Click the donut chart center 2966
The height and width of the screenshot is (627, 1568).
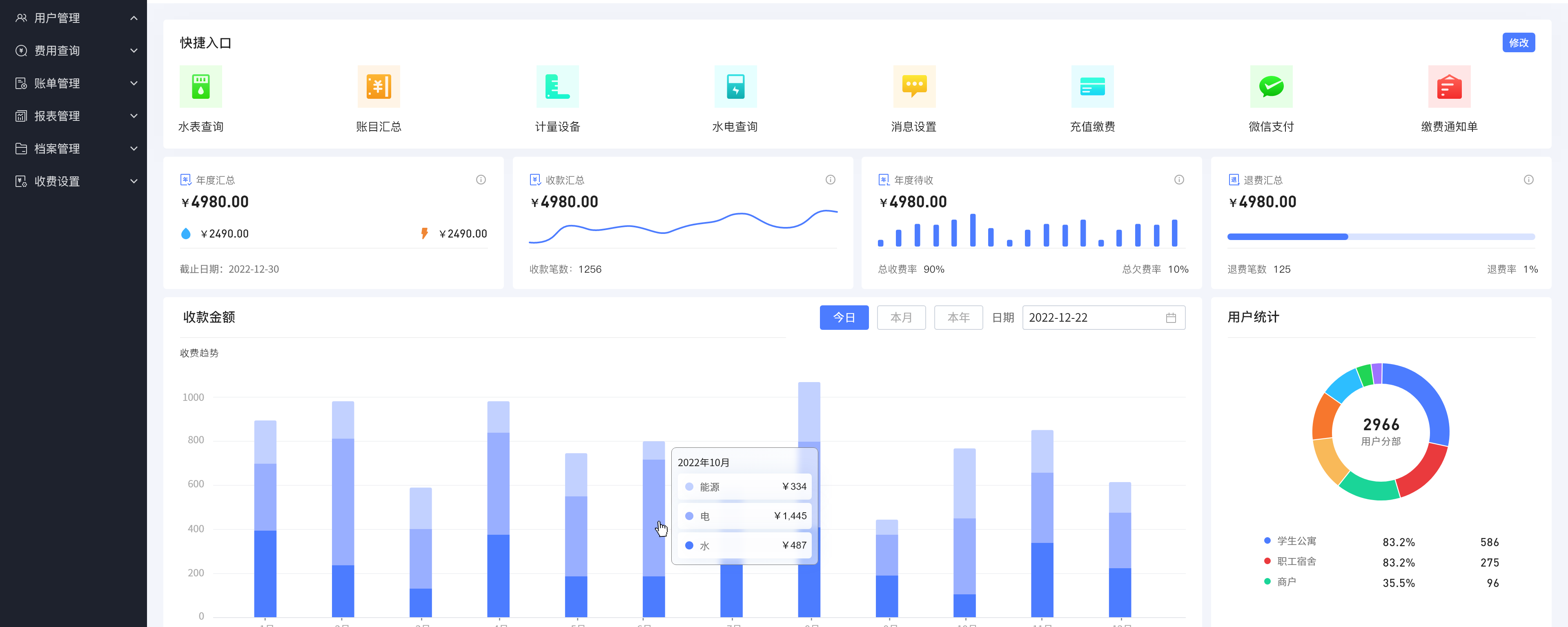pos(1381,424)
